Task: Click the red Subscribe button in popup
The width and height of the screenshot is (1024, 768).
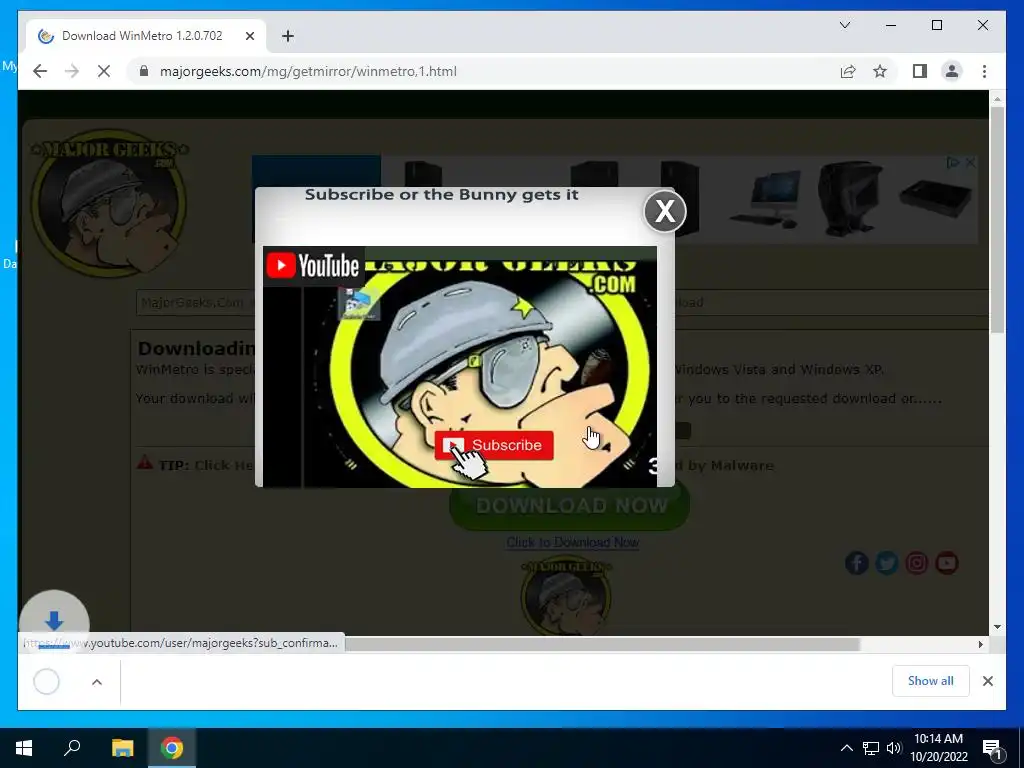Action: coord(494,445)
